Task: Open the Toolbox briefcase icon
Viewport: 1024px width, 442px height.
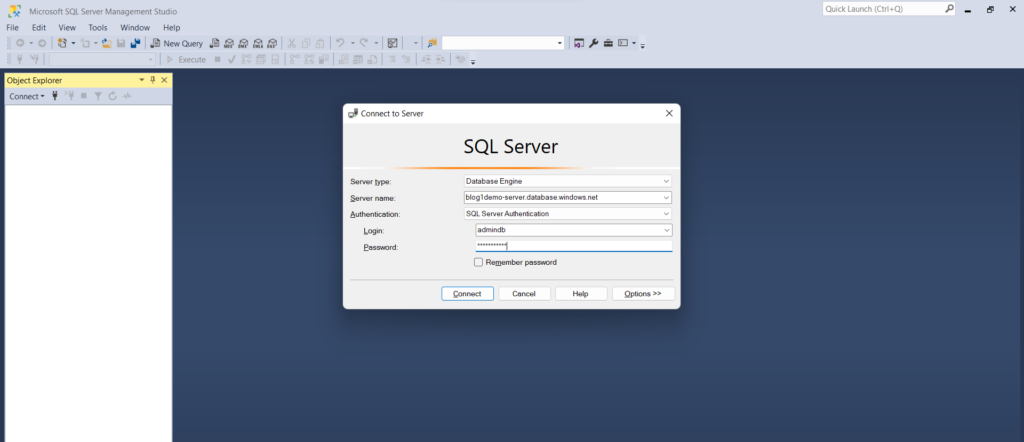Action: tap(608, 44)
